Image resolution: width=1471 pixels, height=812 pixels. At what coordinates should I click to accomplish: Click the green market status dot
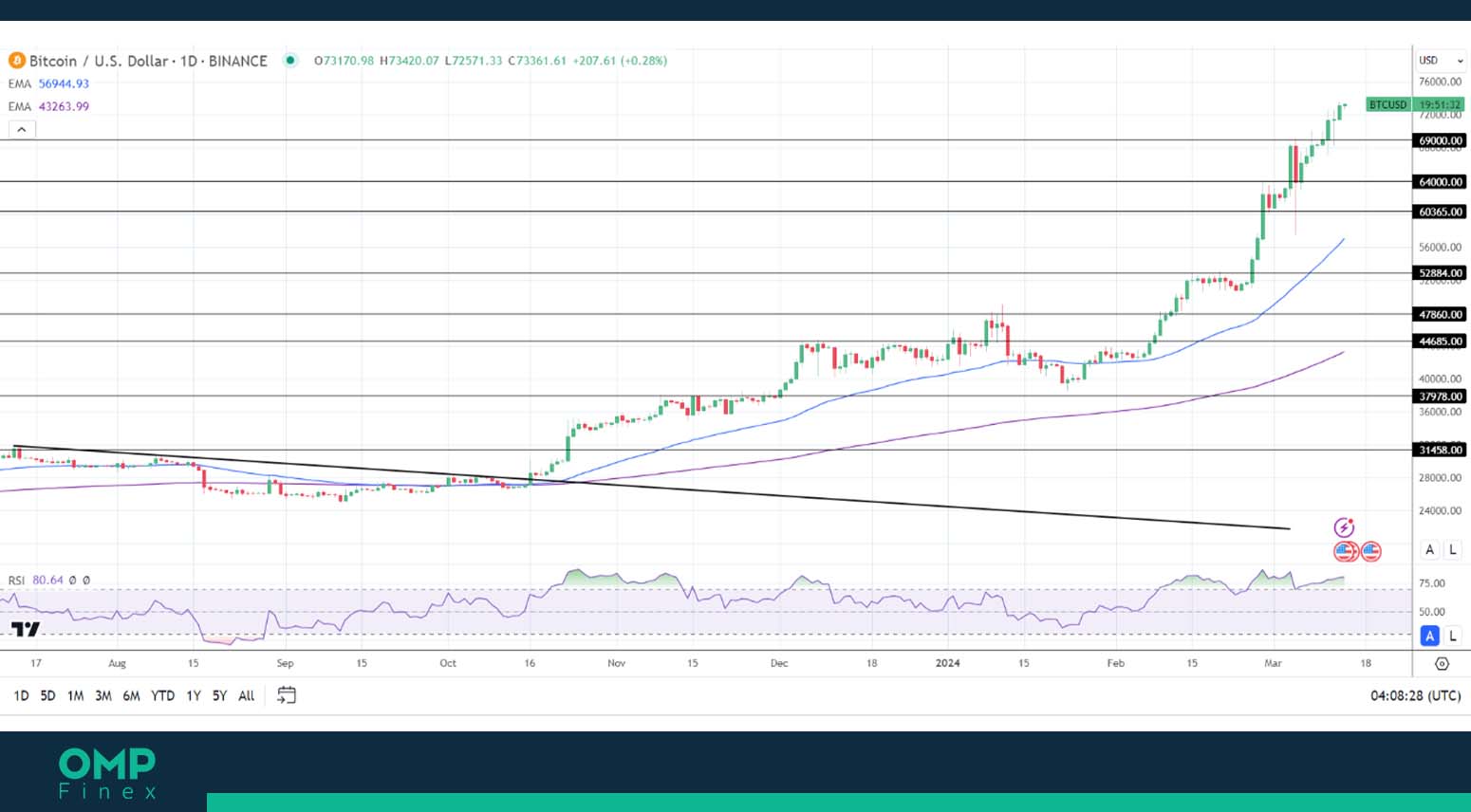tap(291, 61)
